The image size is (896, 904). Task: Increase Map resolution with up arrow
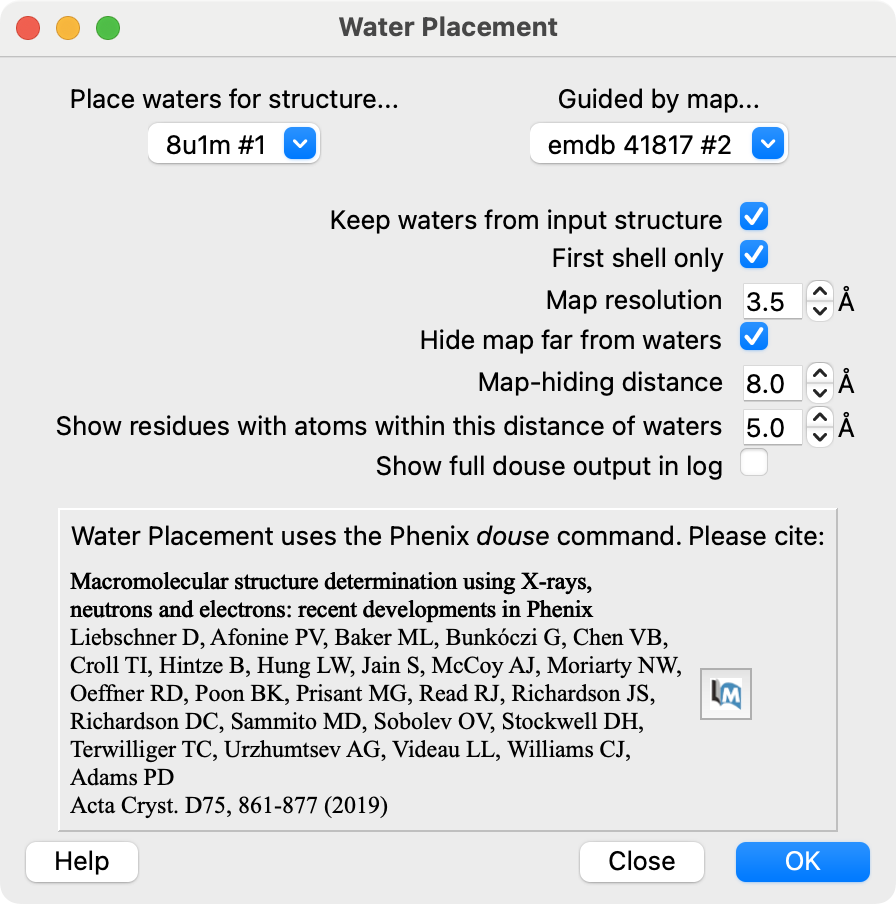coord(819,292)
